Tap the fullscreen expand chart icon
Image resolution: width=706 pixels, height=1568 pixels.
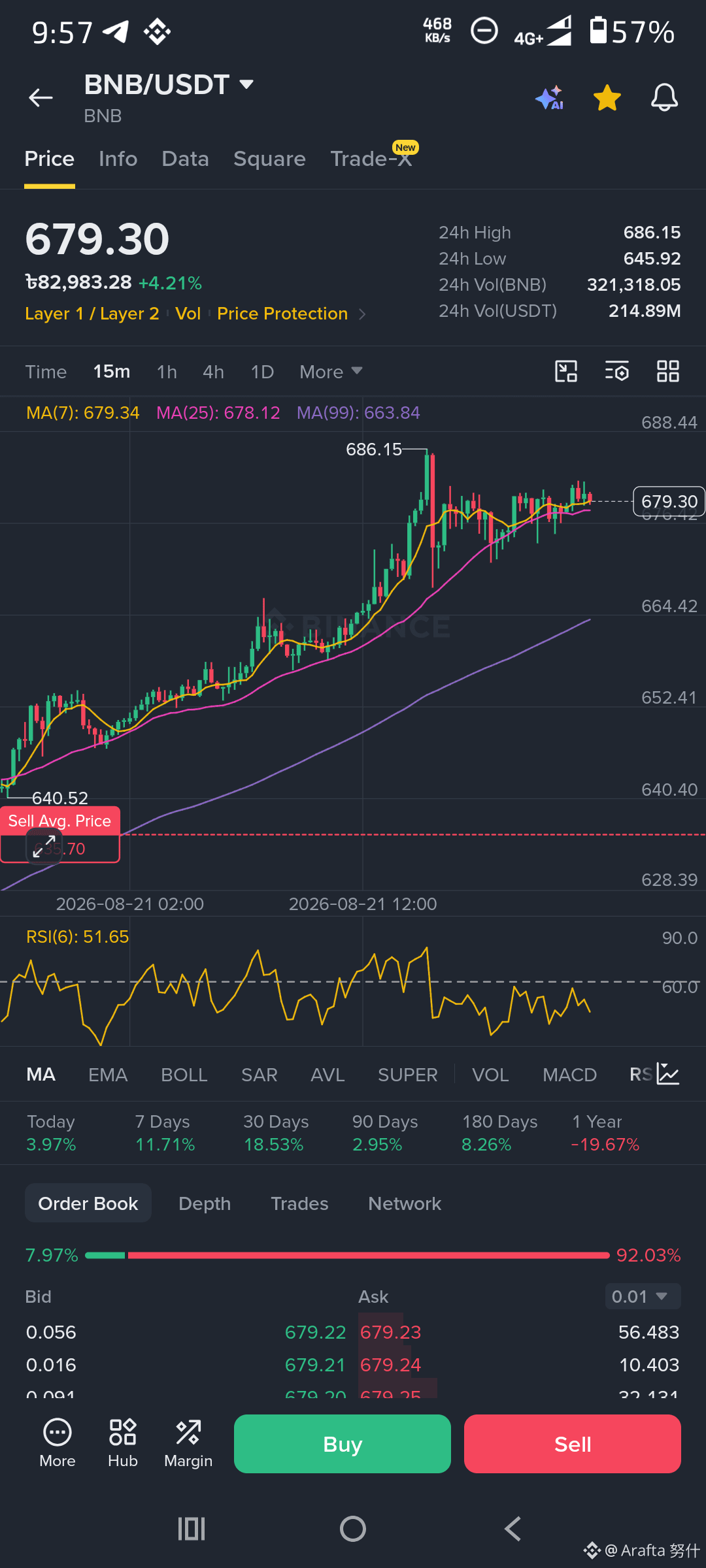click(x=44, y=846)
